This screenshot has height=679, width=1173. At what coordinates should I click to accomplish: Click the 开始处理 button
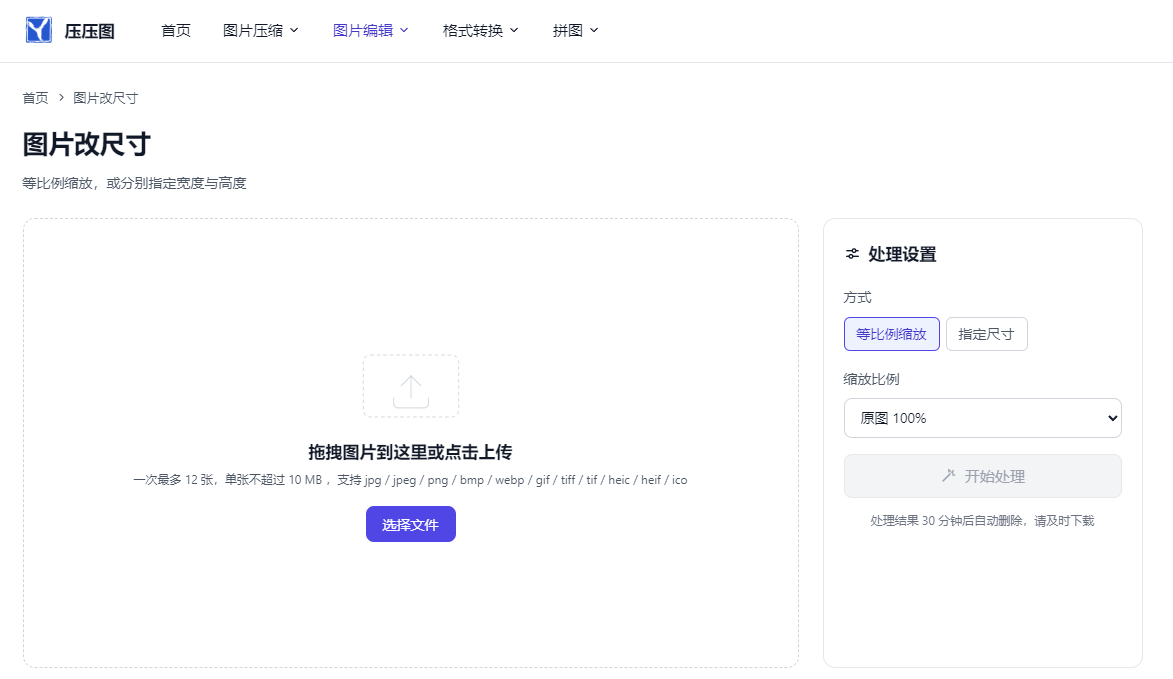tap(983, 476)
